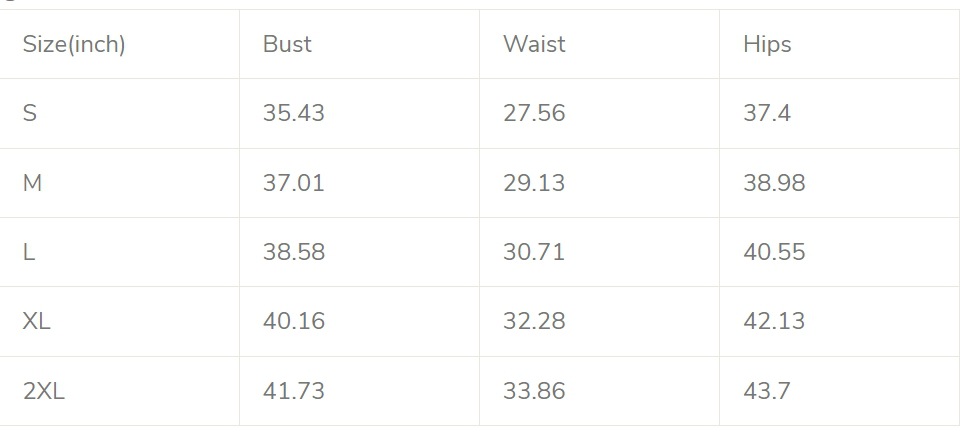Screen dimensions: 967x435
Task: Select hips value 37.4
Action: click(766, 113)
